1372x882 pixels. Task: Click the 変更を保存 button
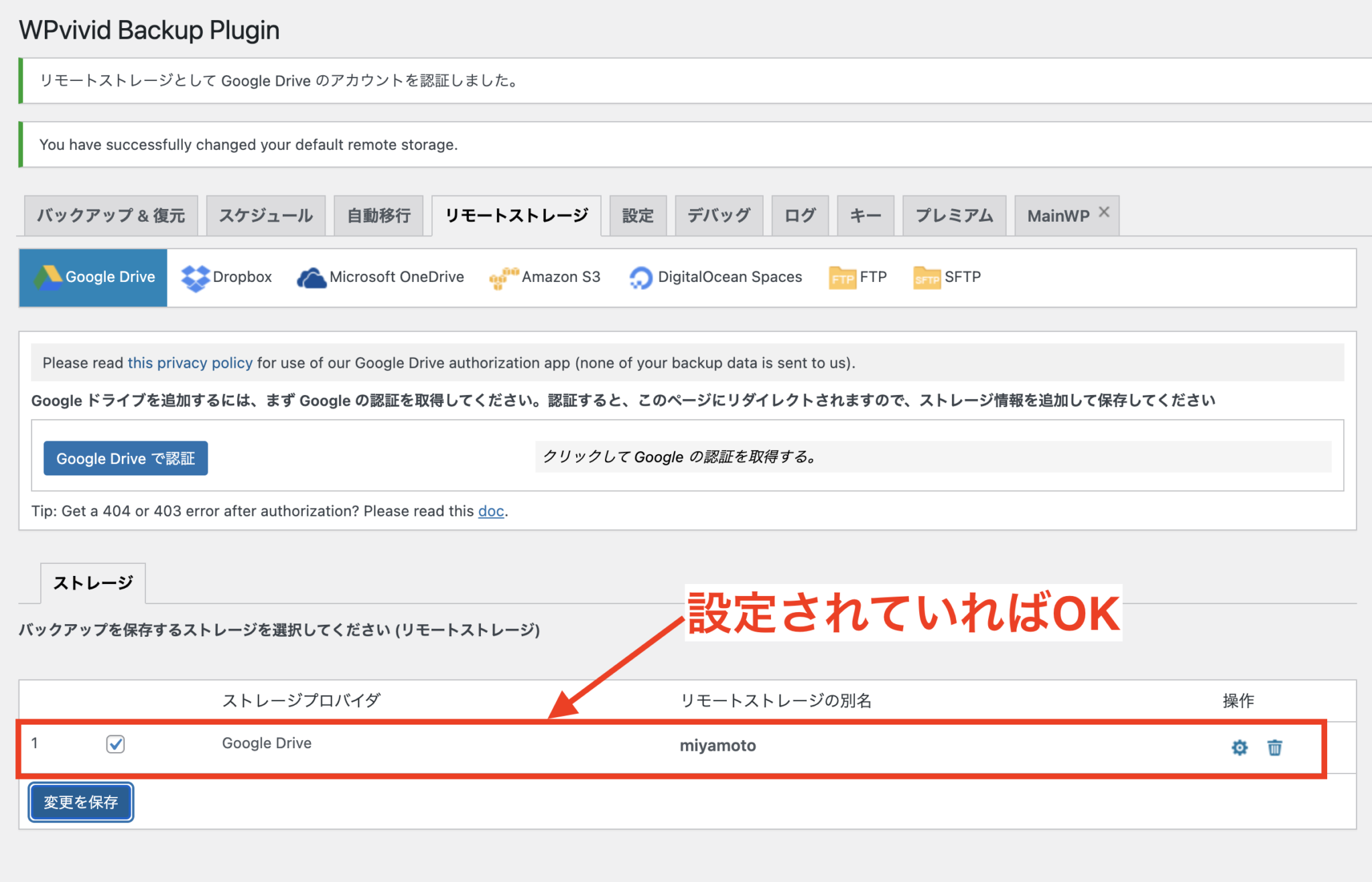(x=80, y=802)
